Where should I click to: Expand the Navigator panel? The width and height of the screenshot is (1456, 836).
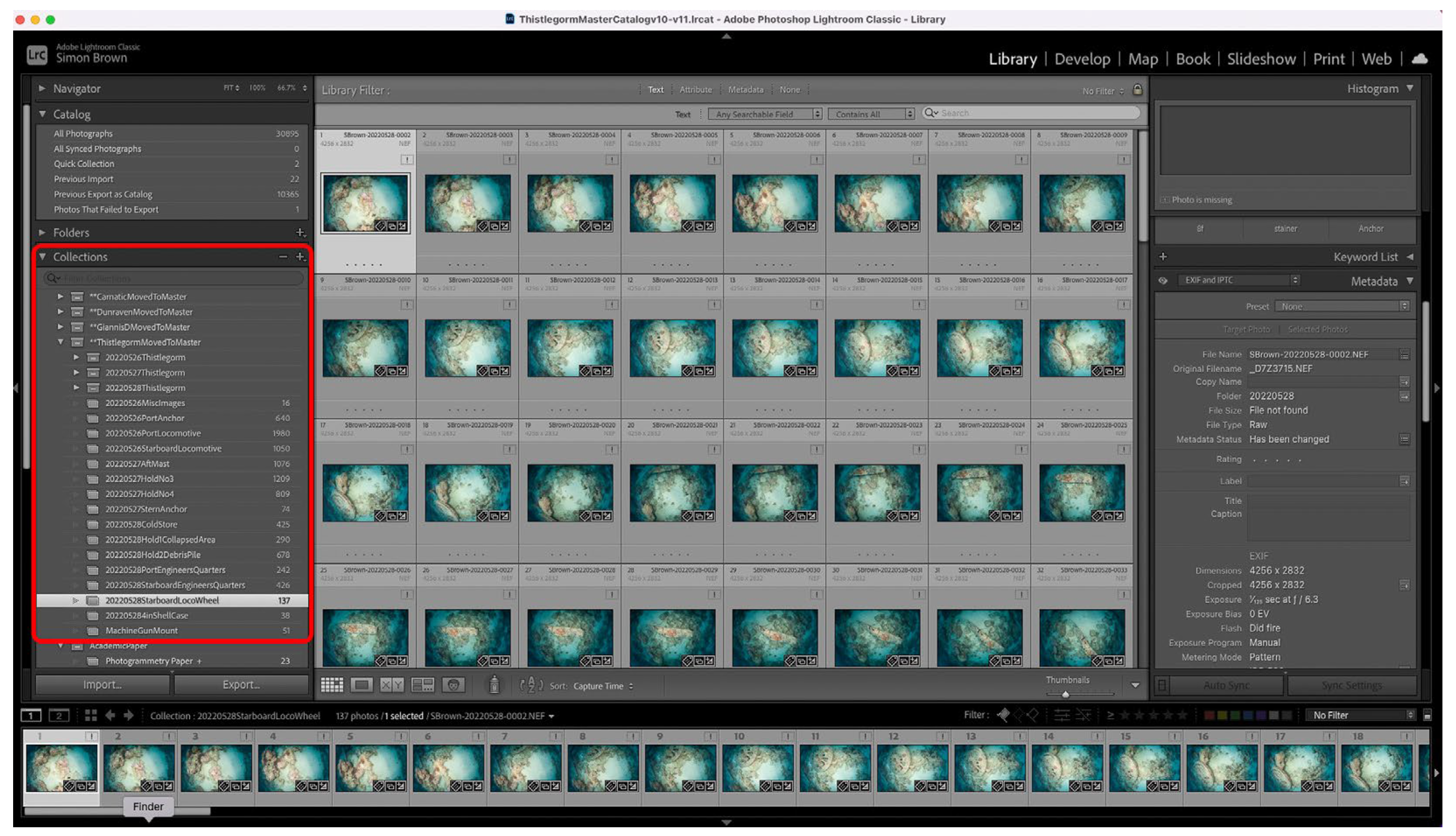coord(42,88)
